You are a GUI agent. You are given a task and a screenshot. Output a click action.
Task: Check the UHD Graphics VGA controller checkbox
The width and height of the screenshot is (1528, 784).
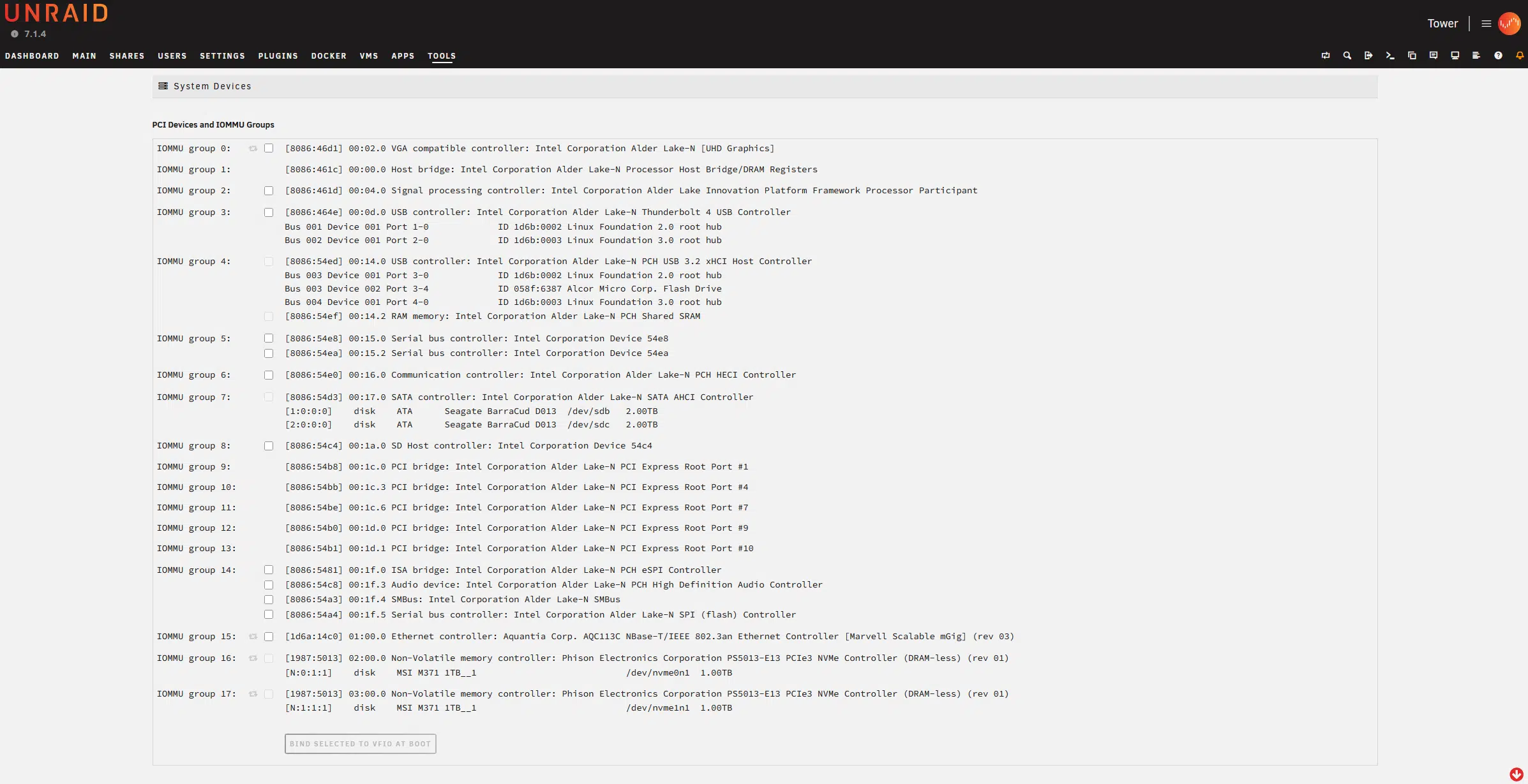tap(269, 148)
